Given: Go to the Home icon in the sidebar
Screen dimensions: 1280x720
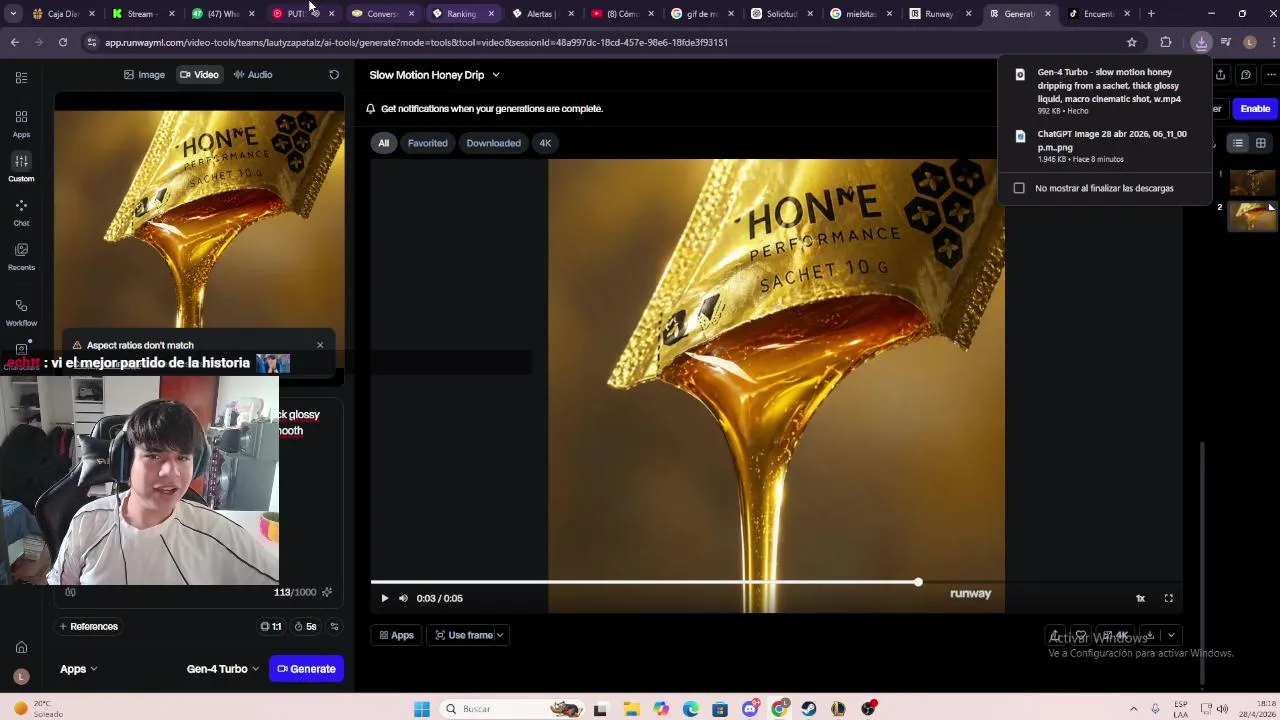Looking at the screenshot, I should click(x=21, y=647).
